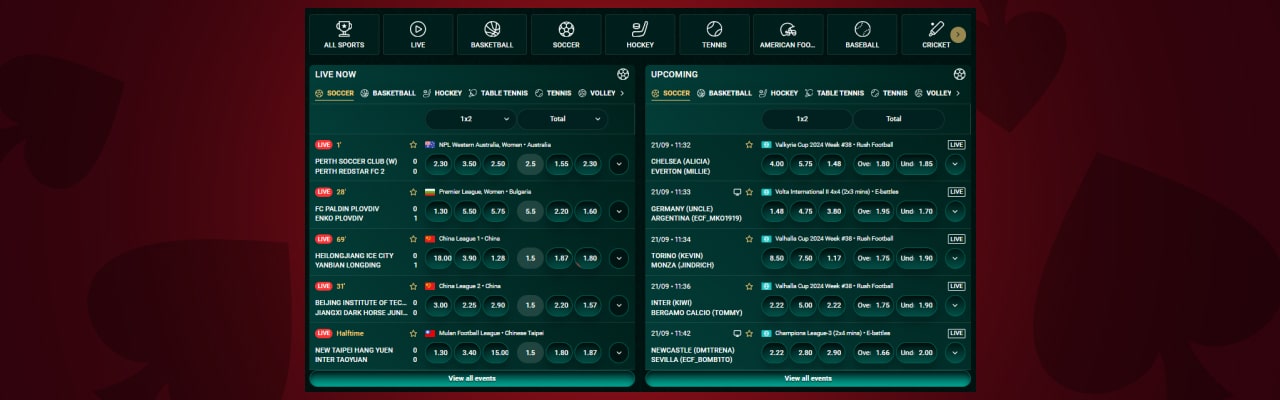Favorite the NPL Western Australia match star
The height and width of the screenshot is (400, 1280).
click(x=413, y=144)
